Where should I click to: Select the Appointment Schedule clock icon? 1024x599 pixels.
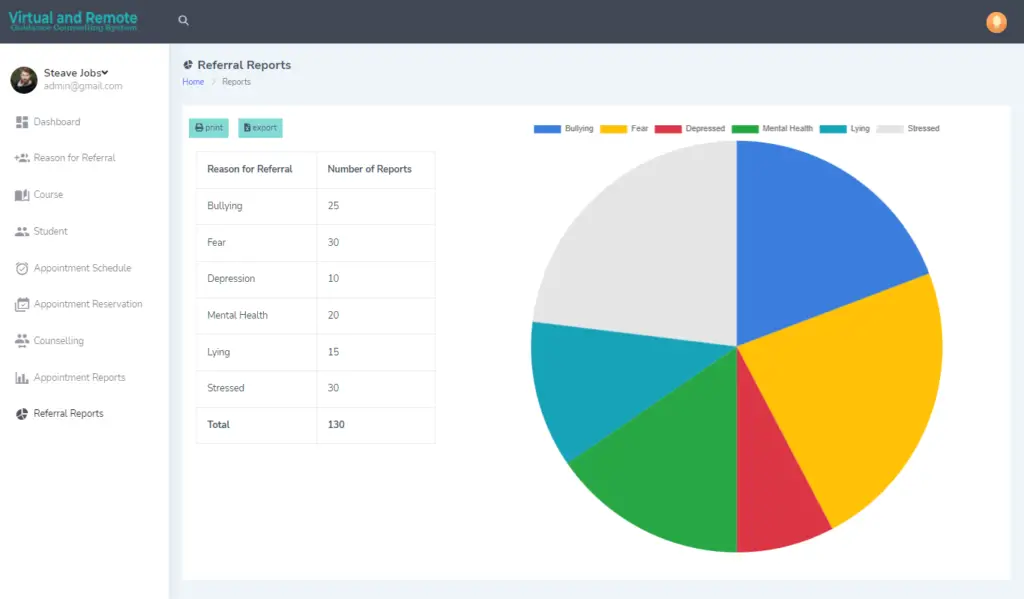pyautogui.click(x=21, y=268)
